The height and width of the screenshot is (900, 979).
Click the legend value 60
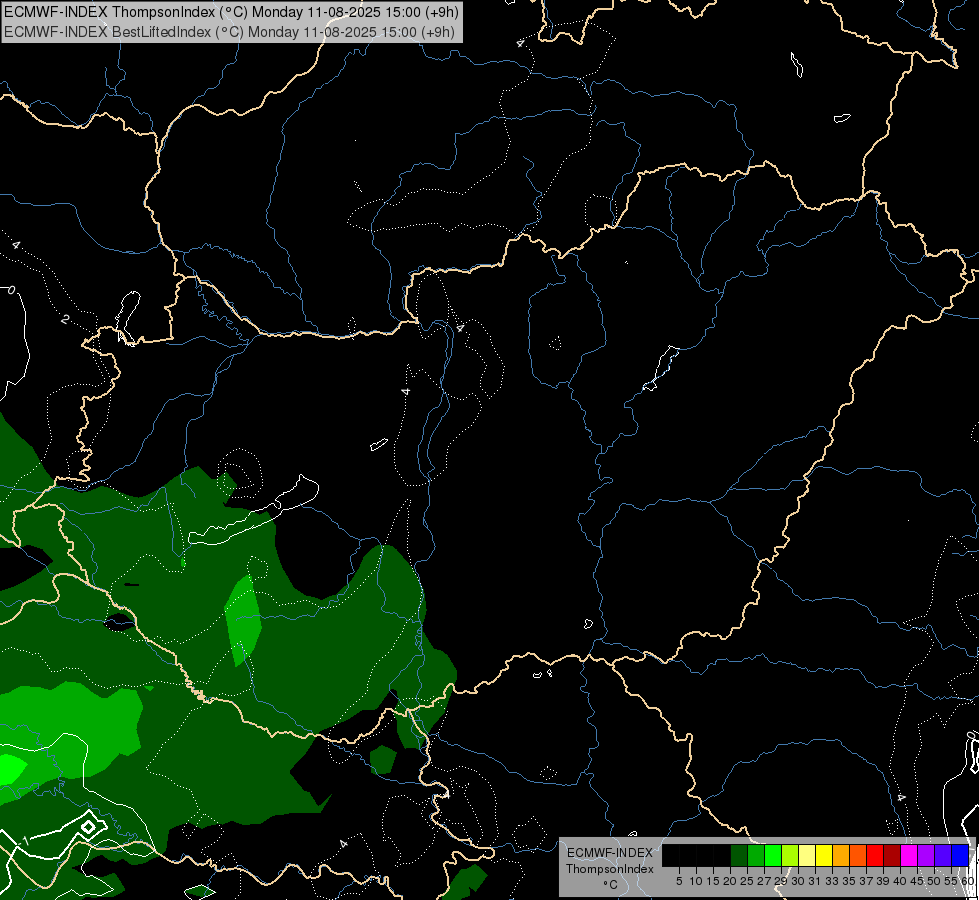click(x=968, y=881)
